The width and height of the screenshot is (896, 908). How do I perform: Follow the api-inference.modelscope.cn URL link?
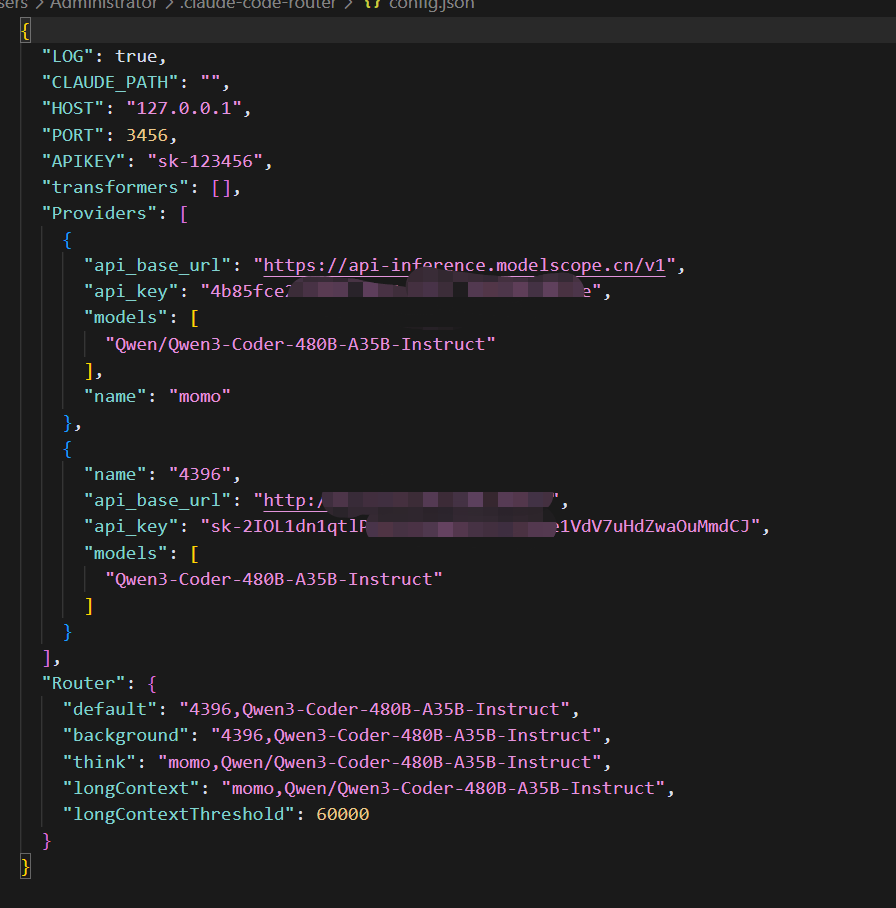pyautogui.click(x=464, y=265)
